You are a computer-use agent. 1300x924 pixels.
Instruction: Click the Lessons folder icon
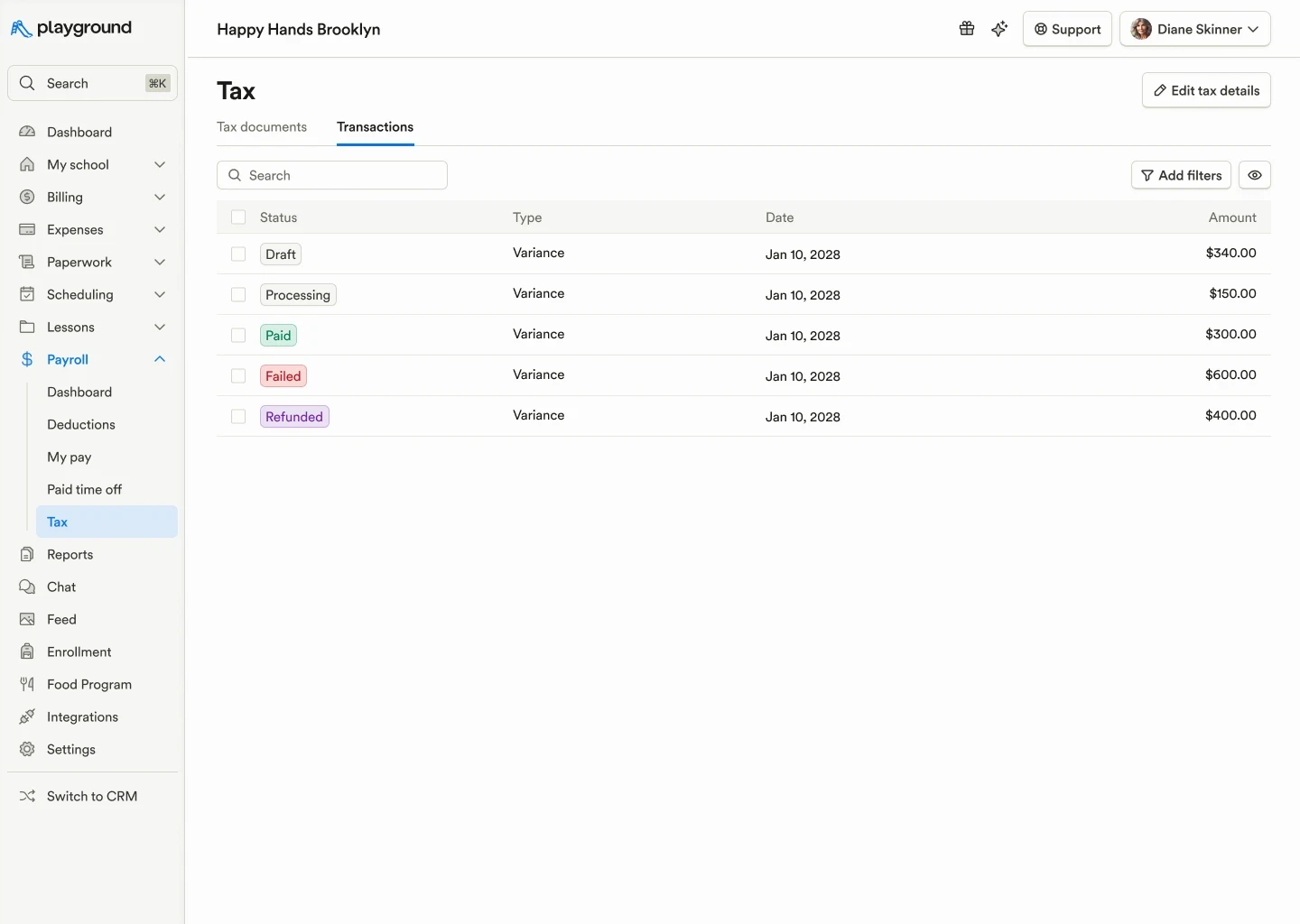pyautogui.click(x=27, y=327)
